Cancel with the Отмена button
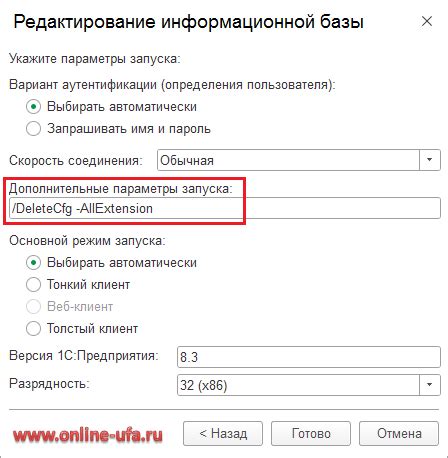The height and width of the screenshot is (458, 448). pos(399,434)
